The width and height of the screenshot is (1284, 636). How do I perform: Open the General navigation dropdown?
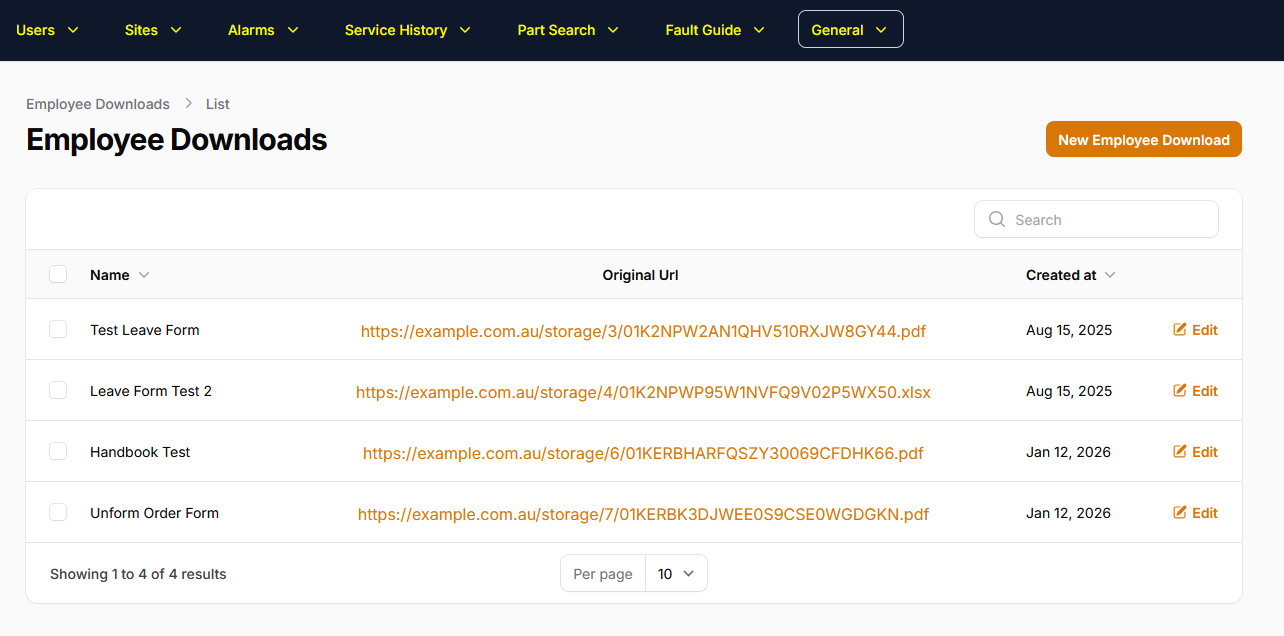pos(850,30)
